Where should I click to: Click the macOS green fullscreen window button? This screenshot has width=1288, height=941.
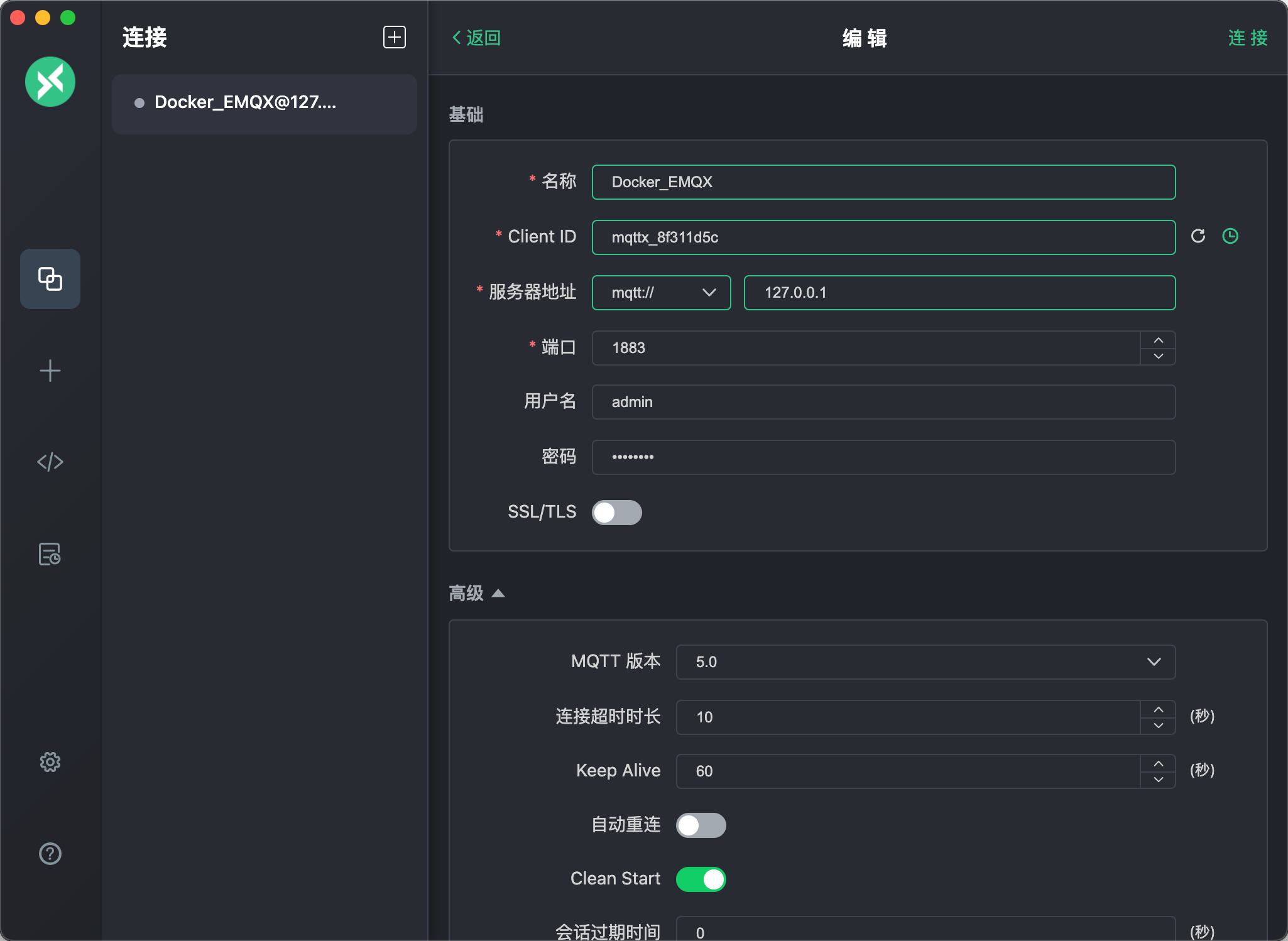(x=68, y=18)
